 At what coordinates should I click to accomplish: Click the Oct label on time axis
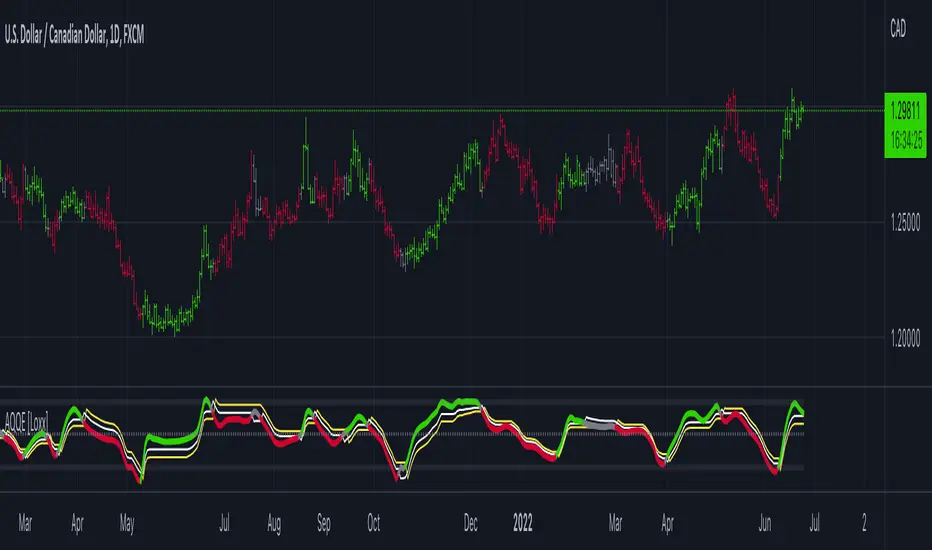(x=373, y=523)
